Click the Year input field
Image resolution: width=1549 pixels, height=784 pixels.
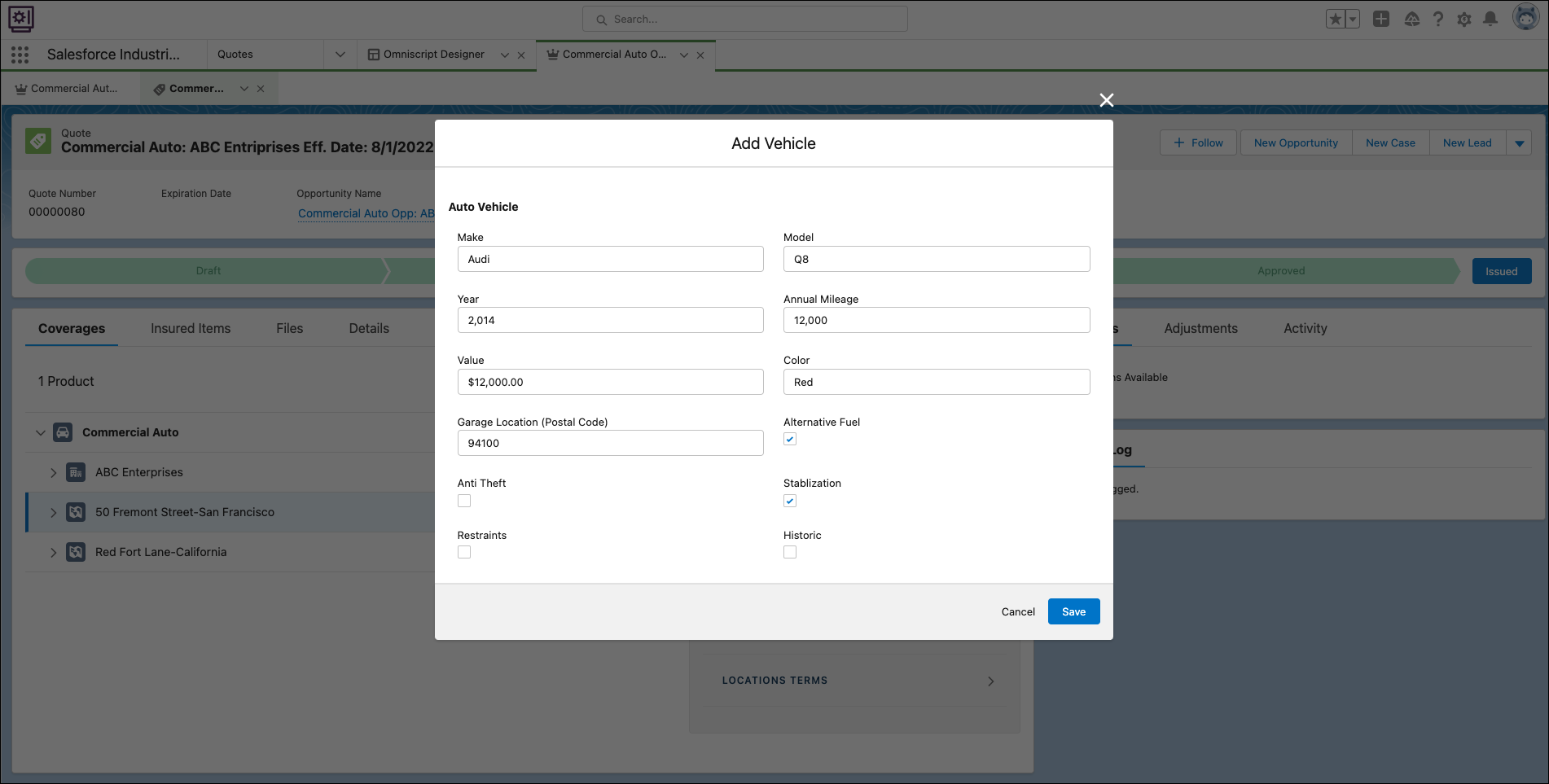(x=610, y=320)
